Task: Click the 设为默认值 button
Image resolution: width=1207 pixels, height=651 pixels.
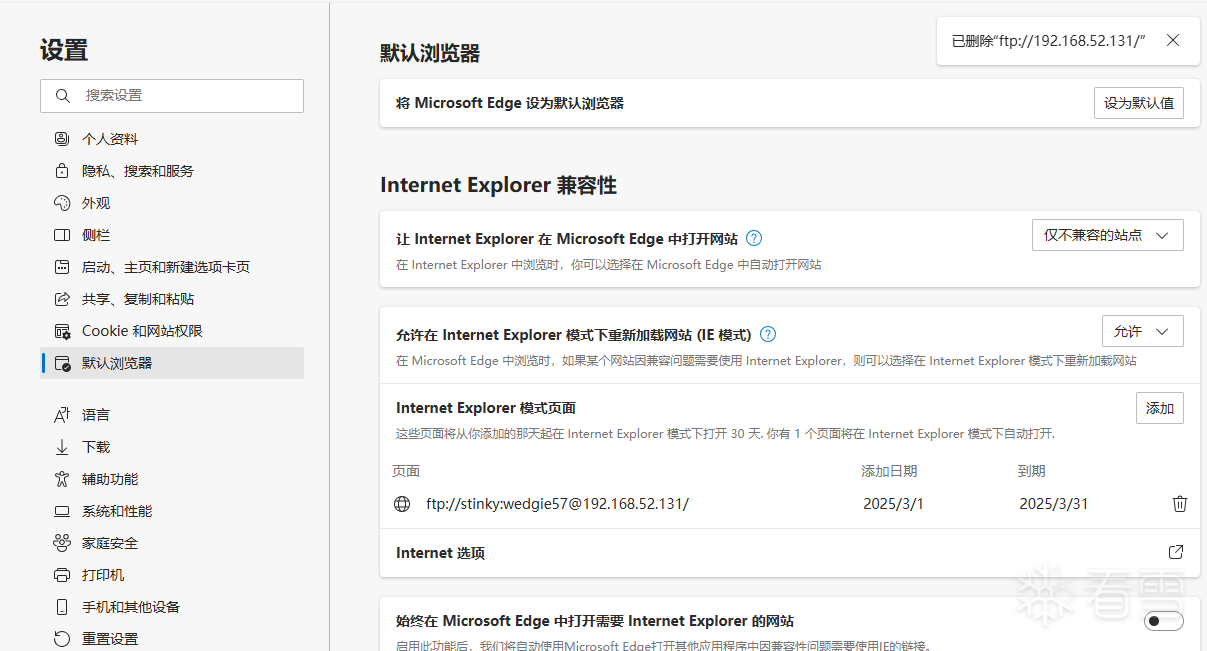Action: (x=1139, y=103)
